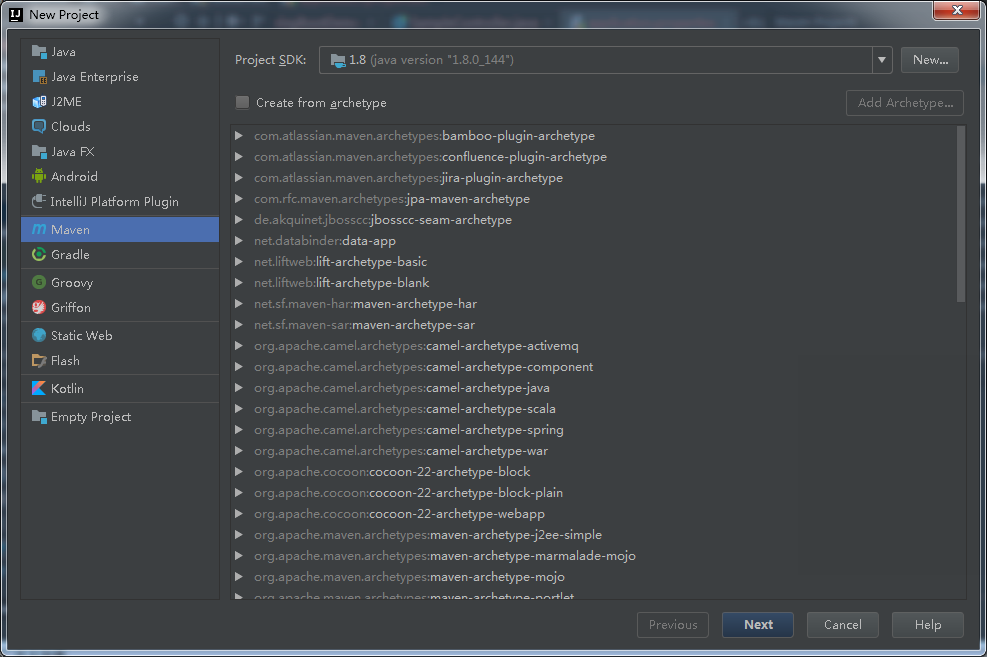Select camel-archetype-component archetype
Image resolution: width=987 pixels, height=657 pixels.
tap(424, 367)
